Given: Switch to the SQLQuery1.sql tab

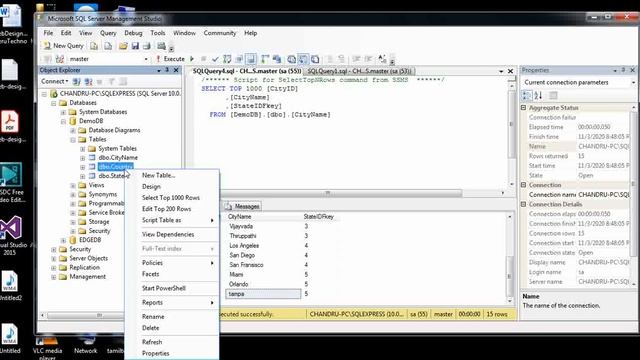Looking at the screenshot, I should click(359, 71).
